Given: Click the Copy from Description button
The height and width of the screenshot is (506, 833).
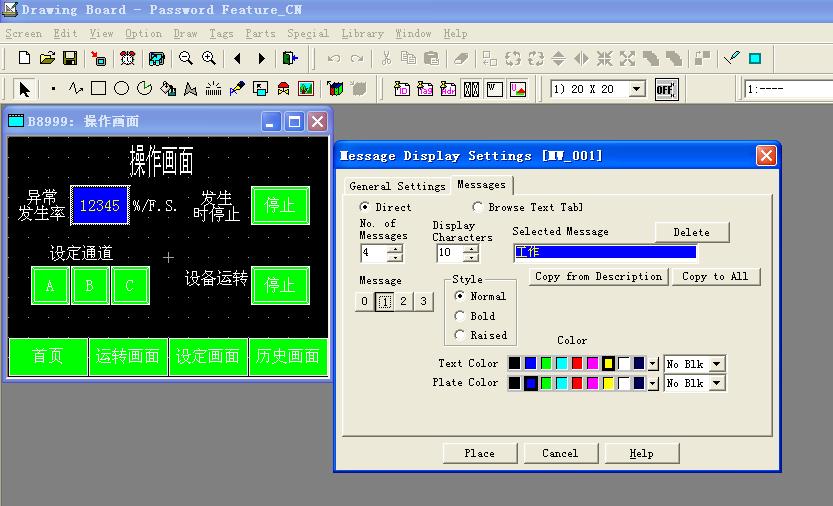Looking at the screenshot, I should tap(598, 276).
